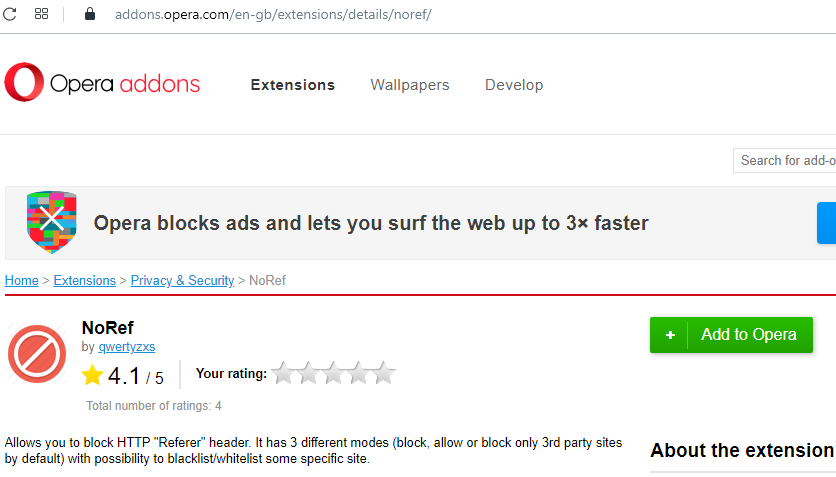The width and height of the screenshot is (836, 477).
Task: Click the address bar URL
Action: [x=272, y=15]
